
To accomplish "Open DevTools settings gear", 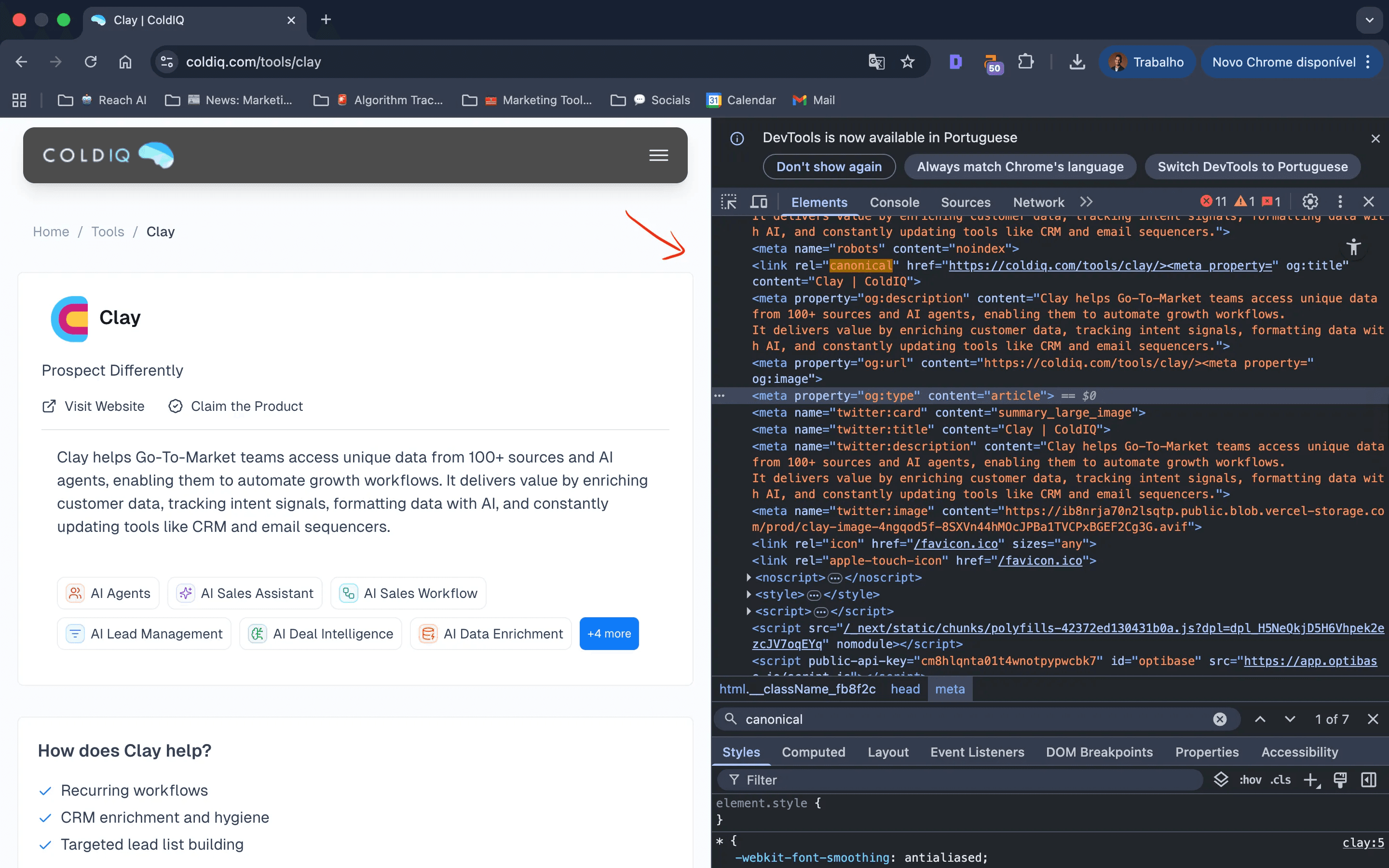I will pos(1310,202).
